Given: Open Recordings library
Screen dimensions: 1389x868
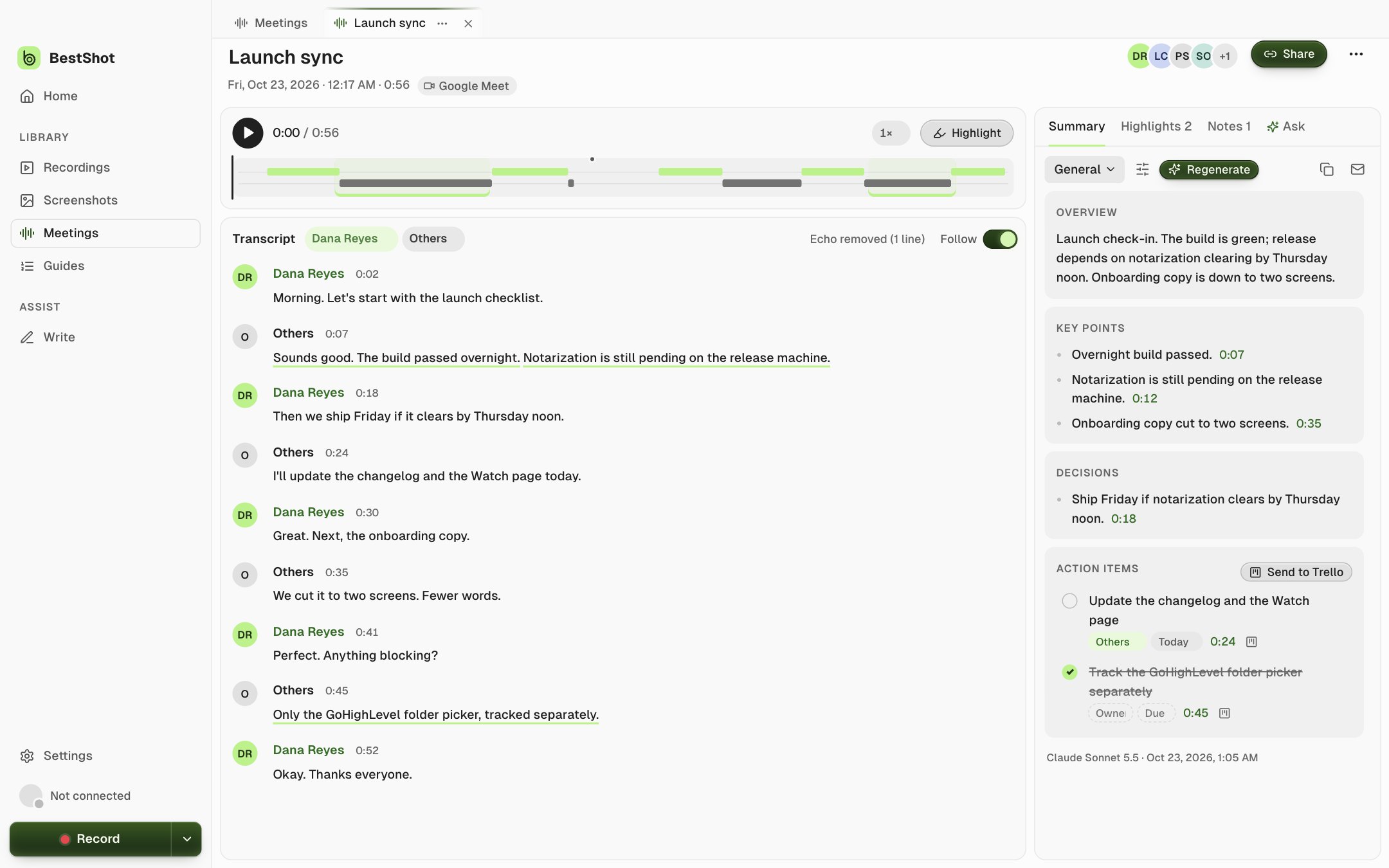Looking at the screenshot, I should (x=105, y=167).
